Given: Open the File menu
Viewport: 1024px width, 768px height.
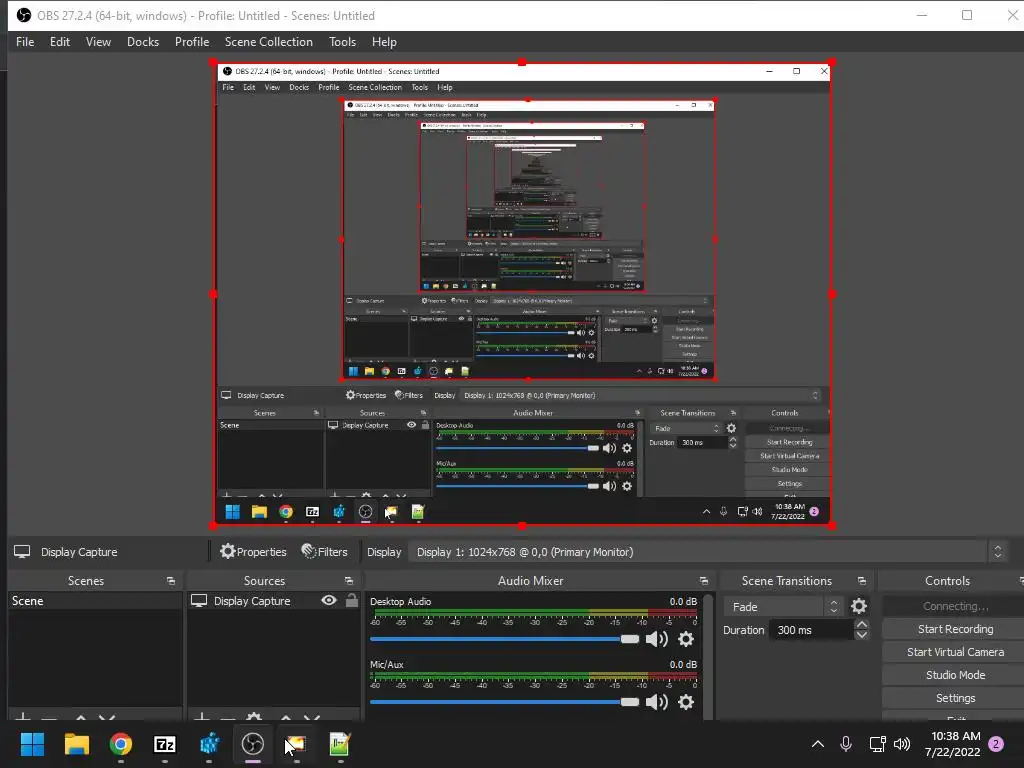Looking at the screenshot, I should (25, 42).
